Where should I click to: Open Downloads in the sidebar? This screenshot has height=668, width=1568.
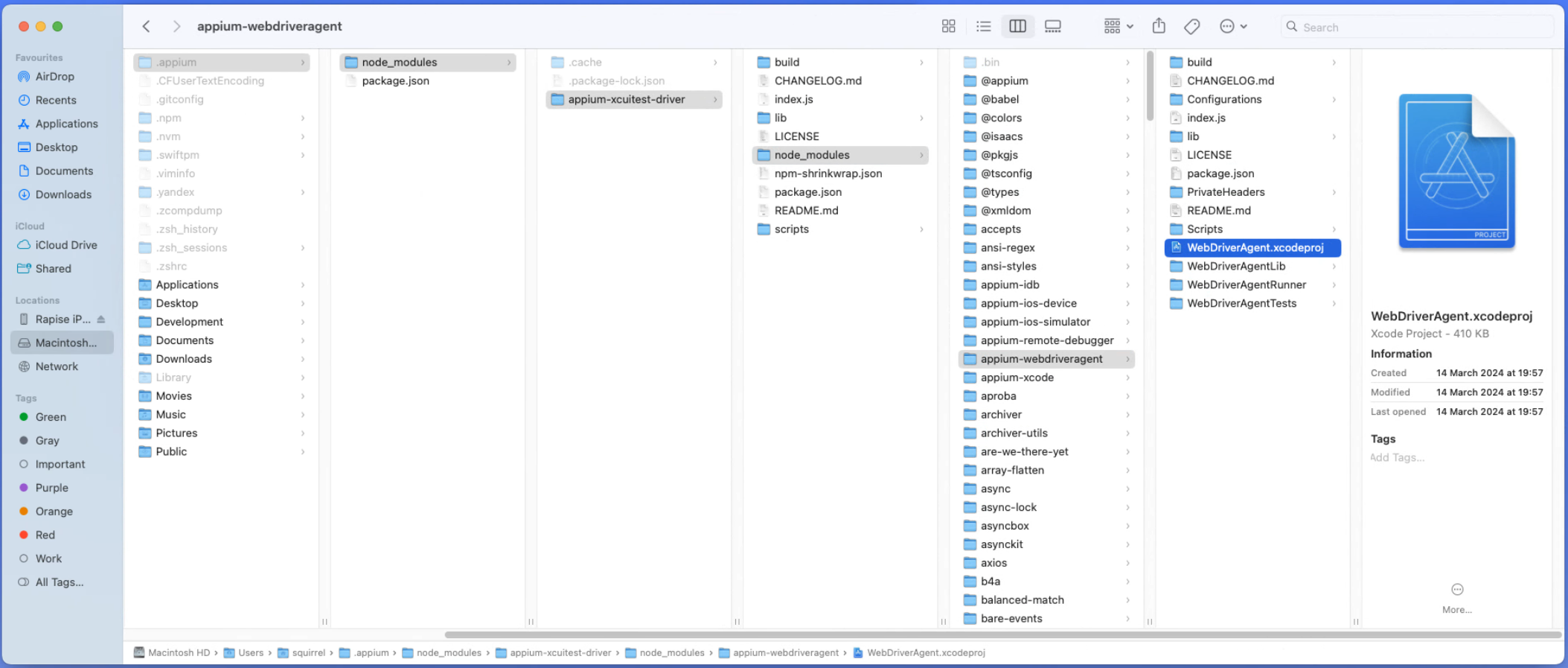click(x=63, y=194)
